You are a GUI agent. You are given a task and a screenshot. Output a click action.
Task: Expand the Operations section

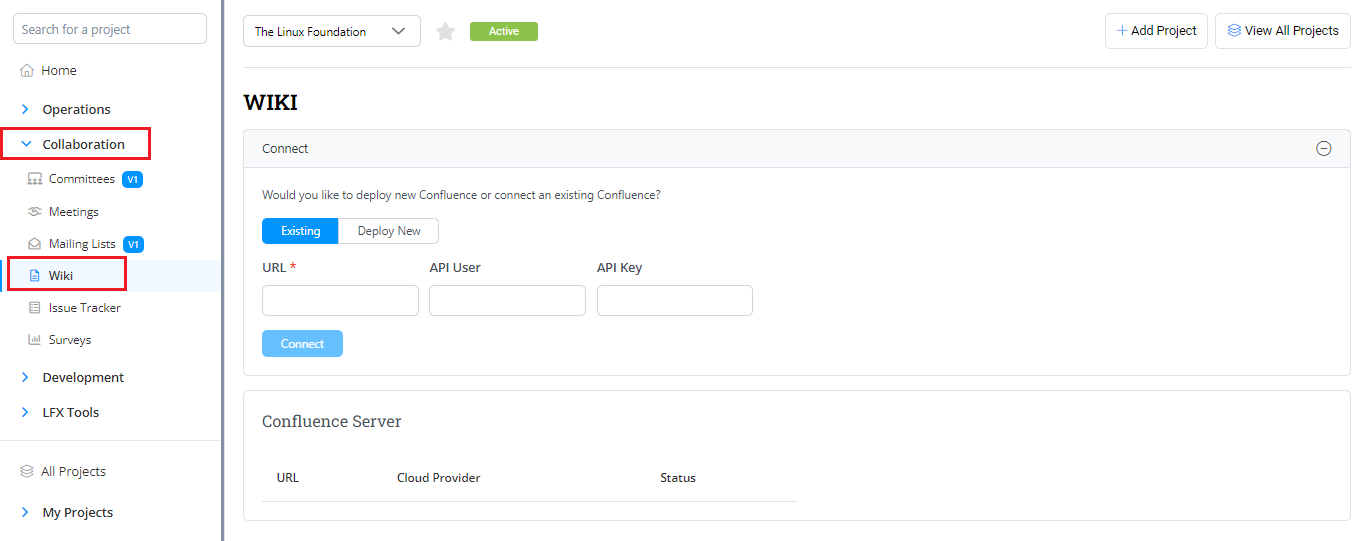coord(26,110)
